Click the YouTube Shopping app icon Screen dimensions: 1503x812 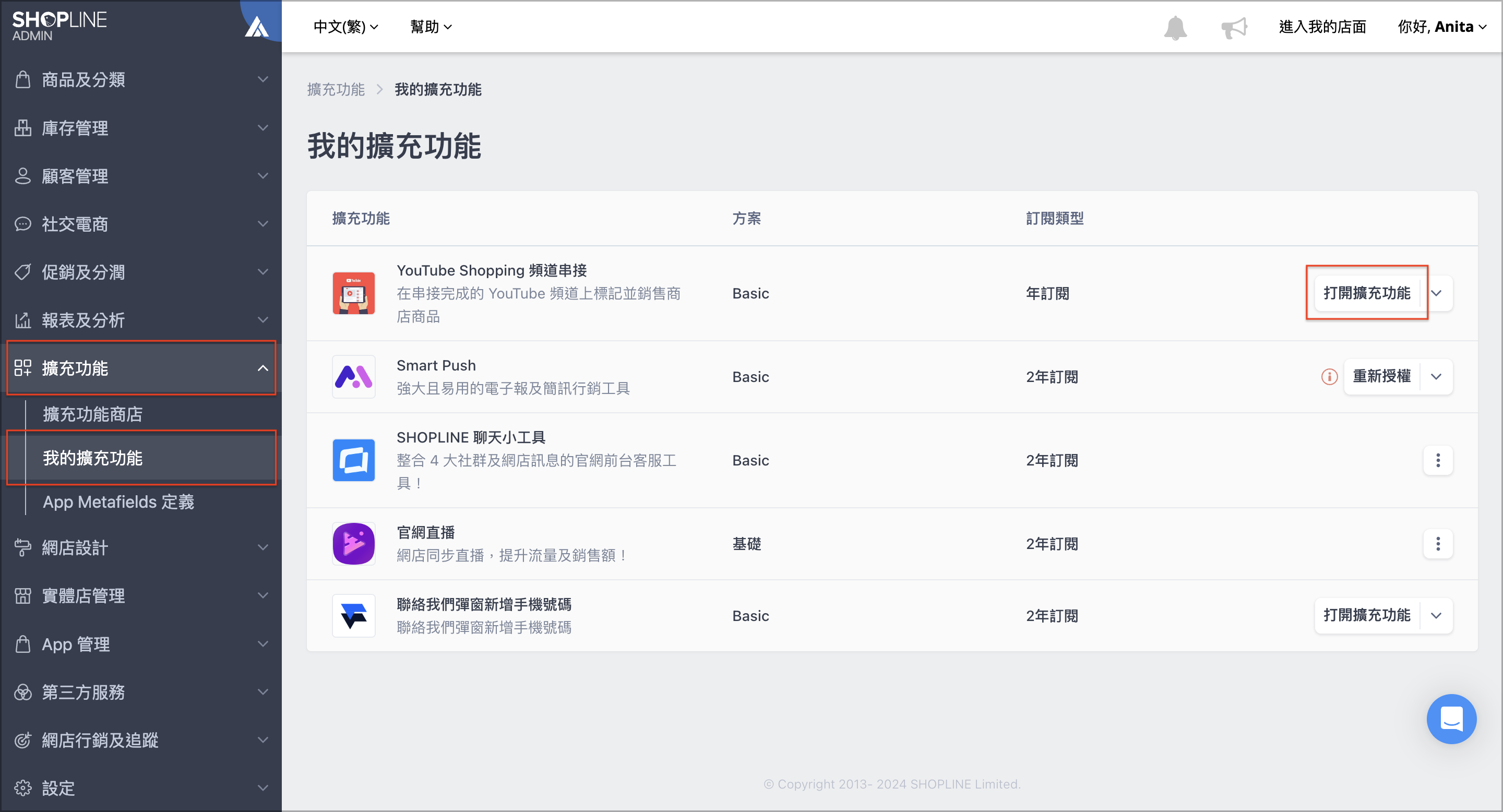pyautogui.click(x=354, y=293)
